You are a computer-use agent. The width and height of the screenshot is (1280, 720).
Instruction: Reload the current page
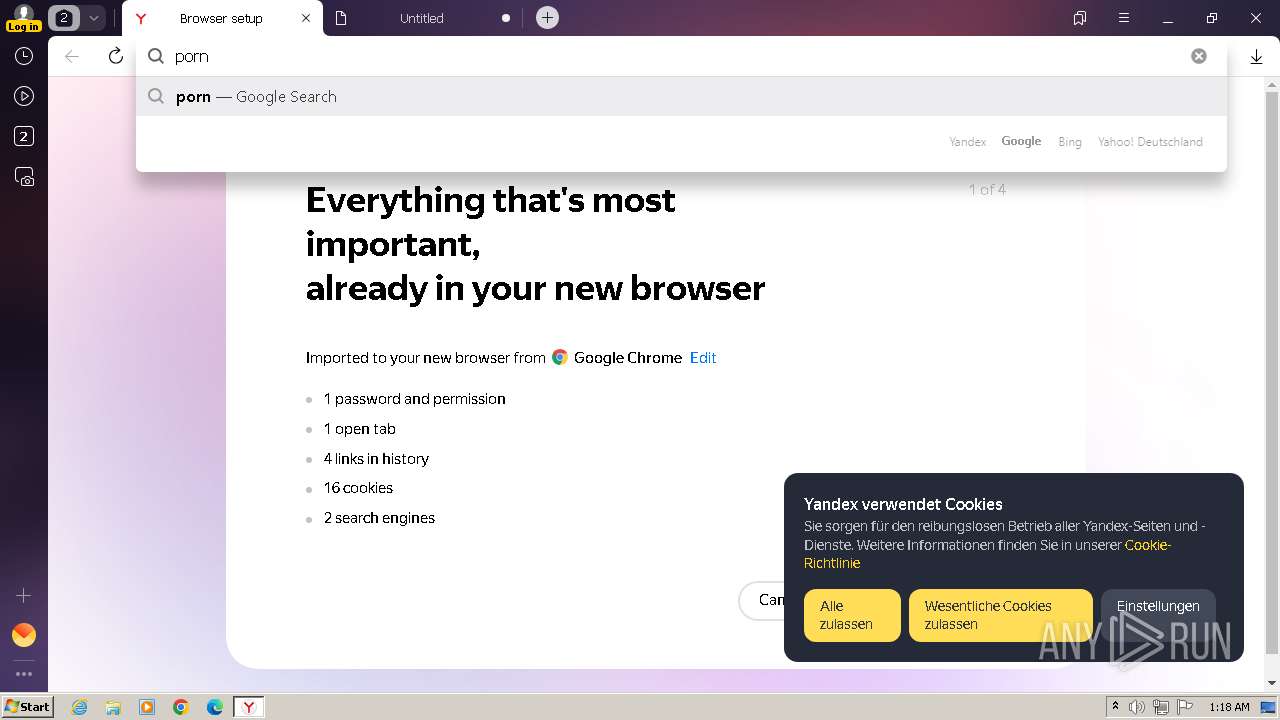point(116,56)
